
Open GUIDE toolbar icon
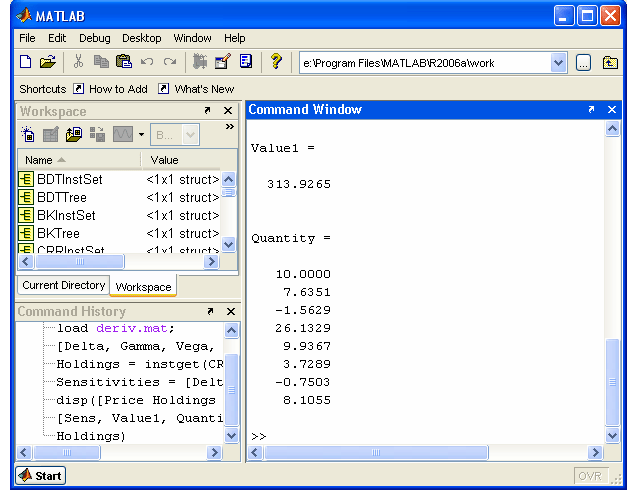(223, 62)
